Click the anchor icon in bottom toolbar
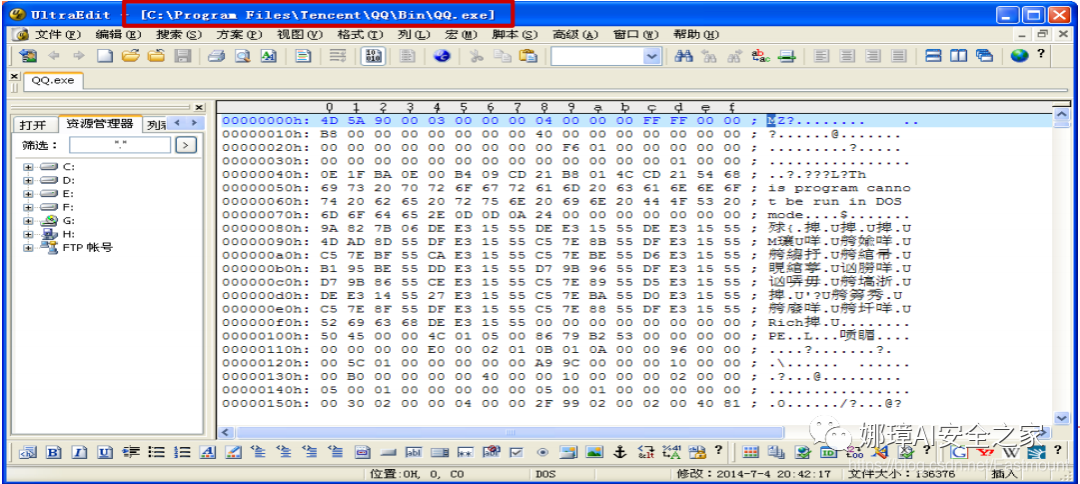 click(x=619, y=452)
